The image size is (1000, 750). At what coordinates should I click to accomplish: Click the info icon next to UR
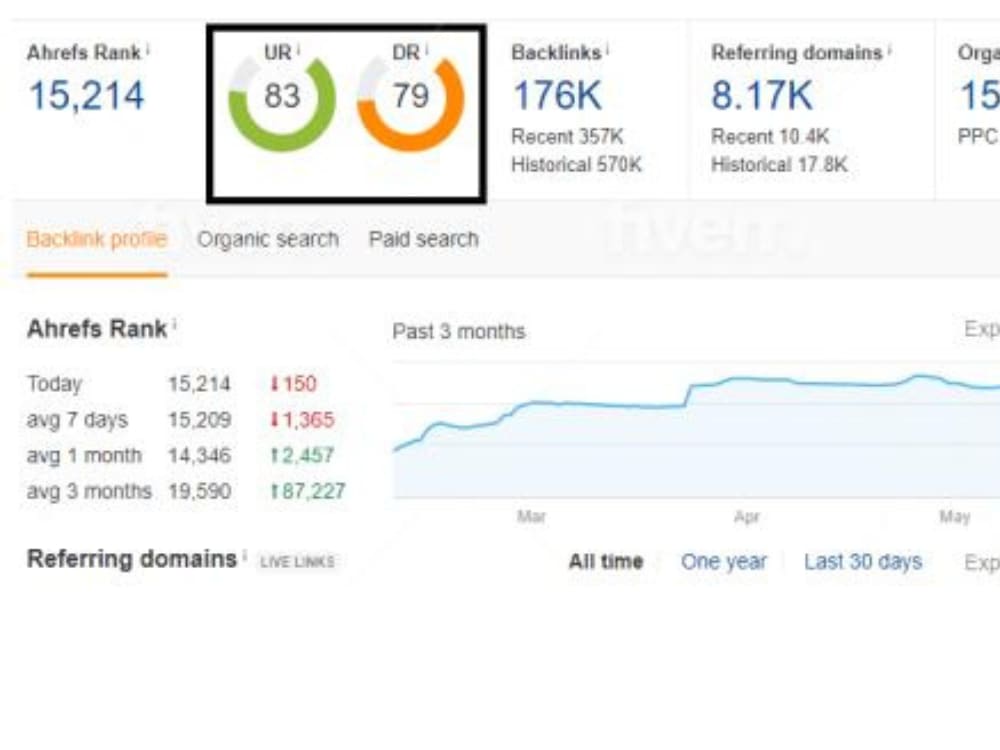tap(298, 48)
